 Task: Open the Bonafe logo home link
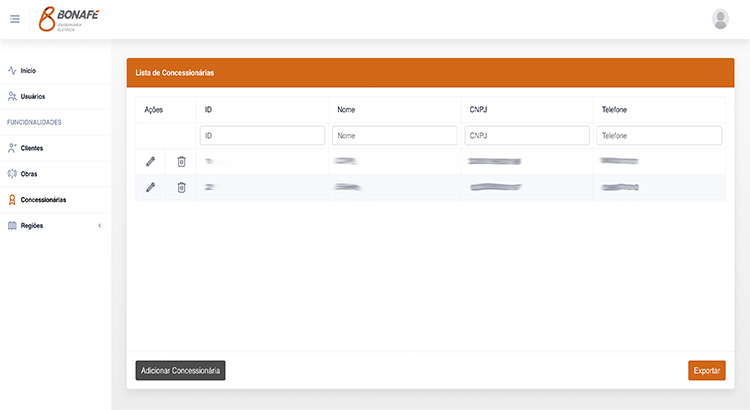click(x=68, y=19)
